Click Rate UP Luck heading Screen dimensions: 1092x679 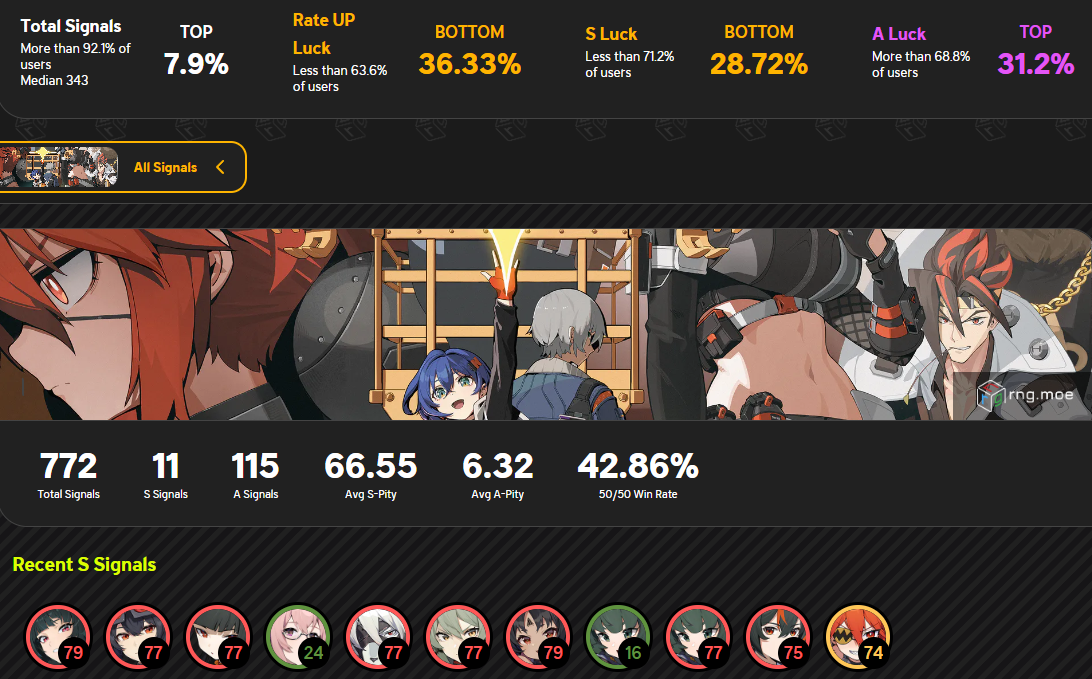point(324,34)
